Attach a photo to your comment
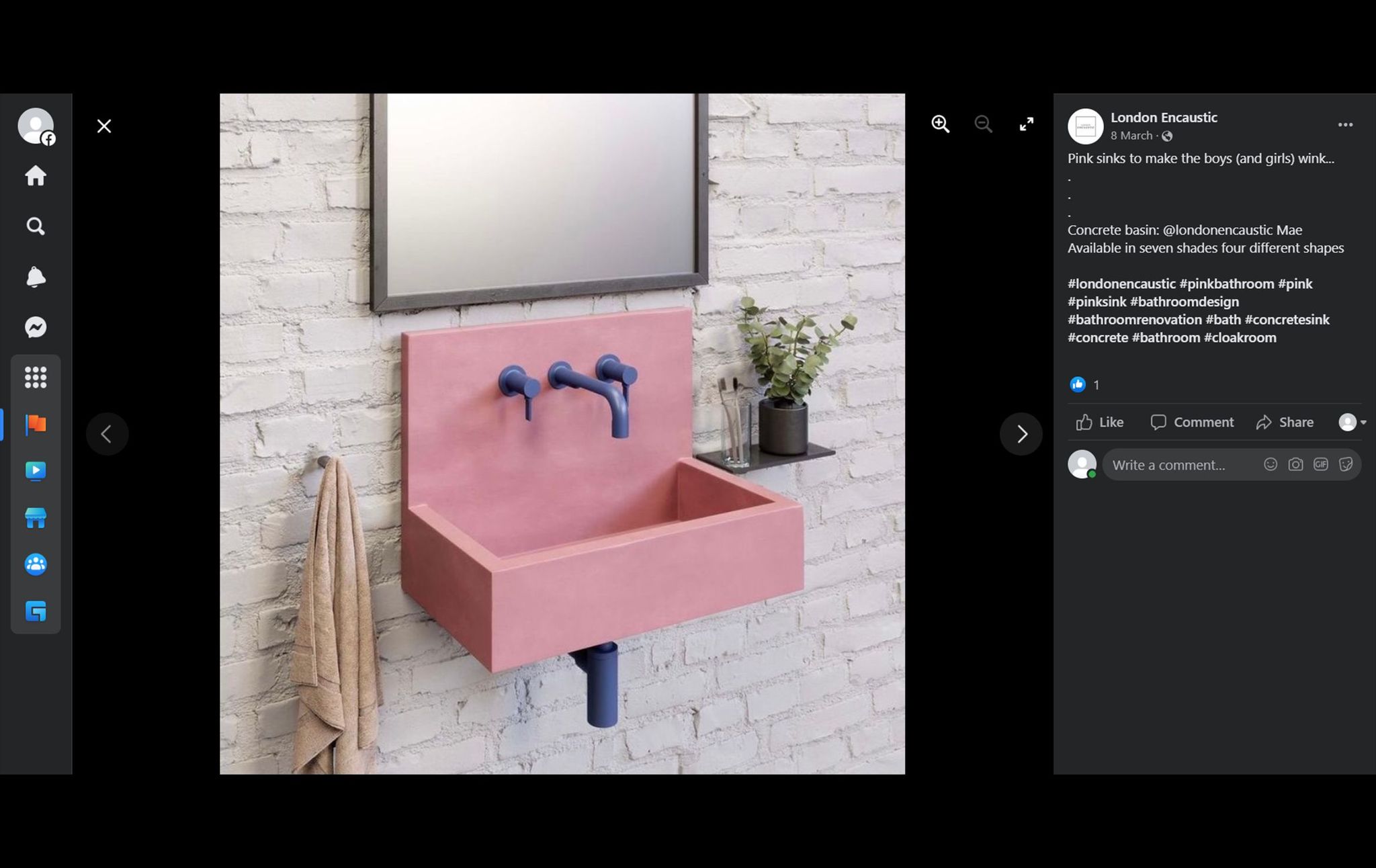1376x868 pixels. tap(1295, 464)
